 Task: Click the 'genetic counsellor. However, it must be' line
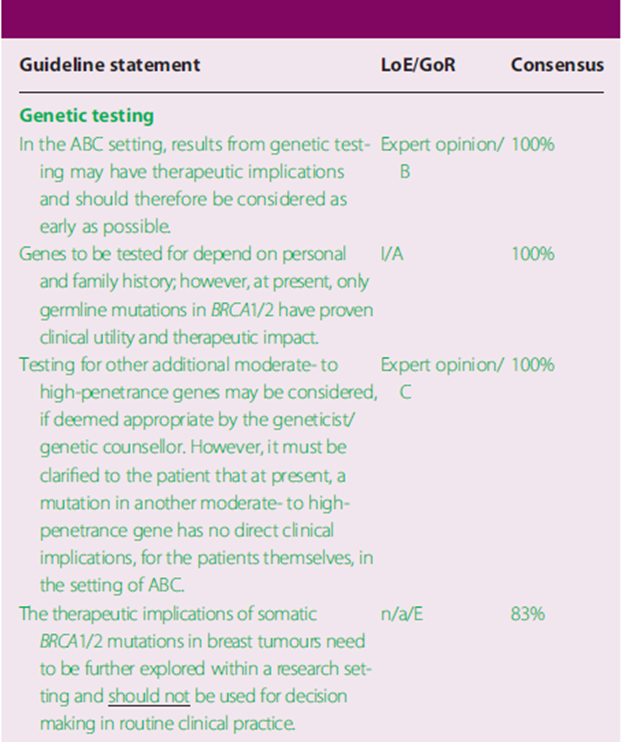click(x=187, y=447)
